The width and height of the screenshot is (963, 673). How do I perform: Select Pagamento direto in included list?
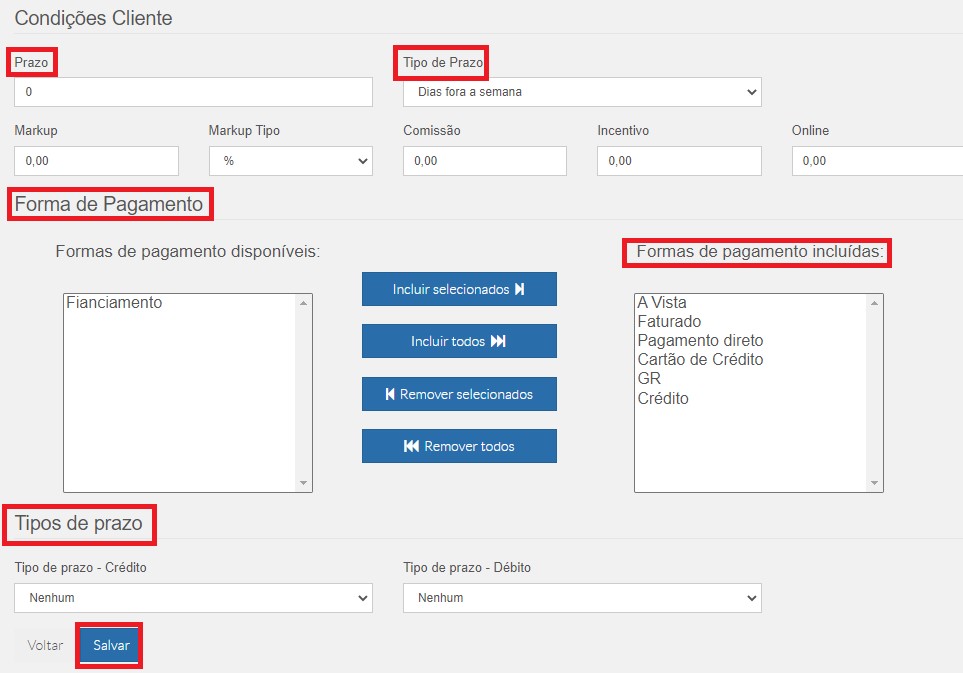[700, 341]
